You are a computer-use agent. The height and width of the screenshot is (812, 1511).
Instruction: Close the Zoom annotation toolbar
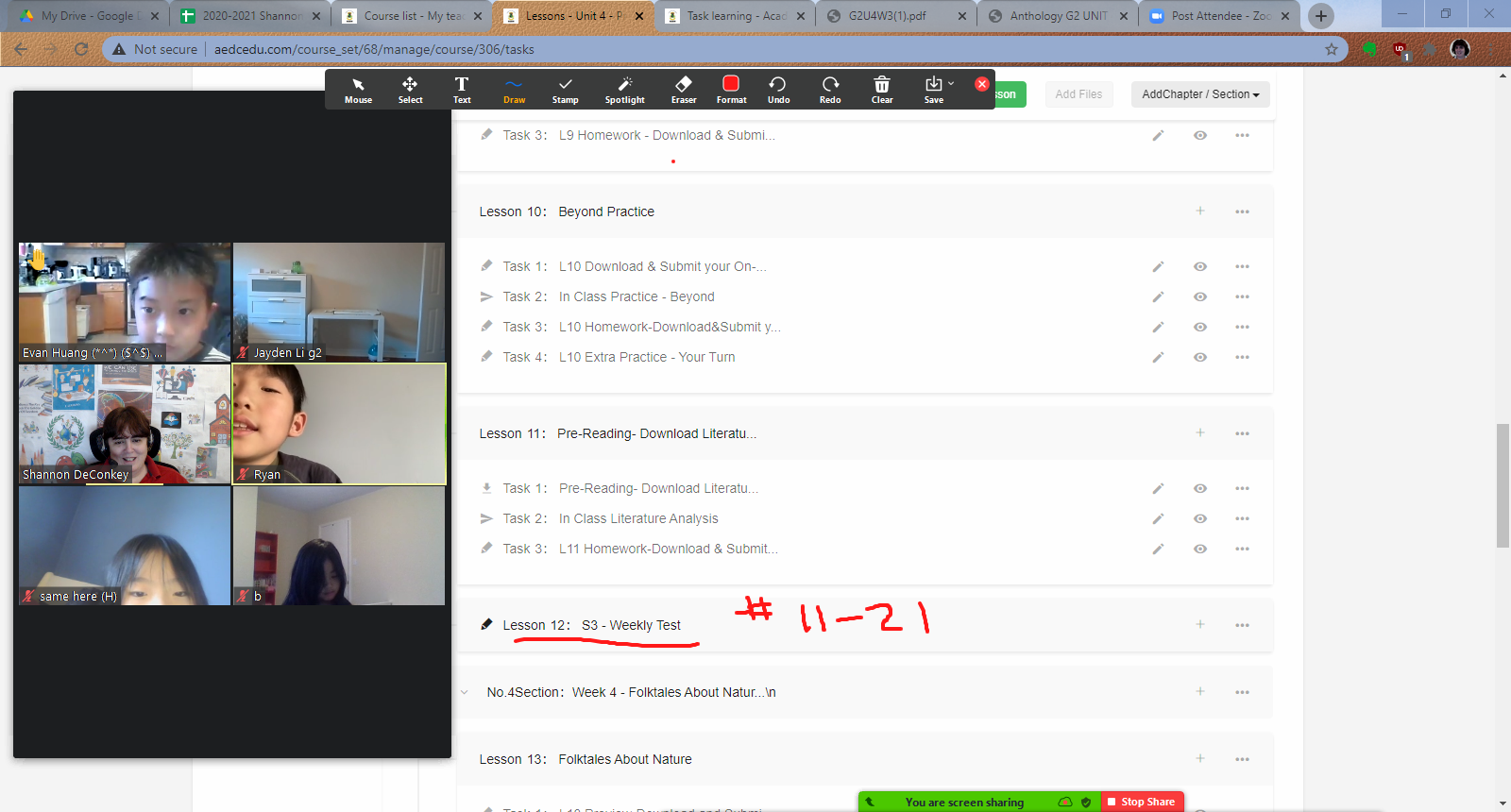tap(982, 84)
